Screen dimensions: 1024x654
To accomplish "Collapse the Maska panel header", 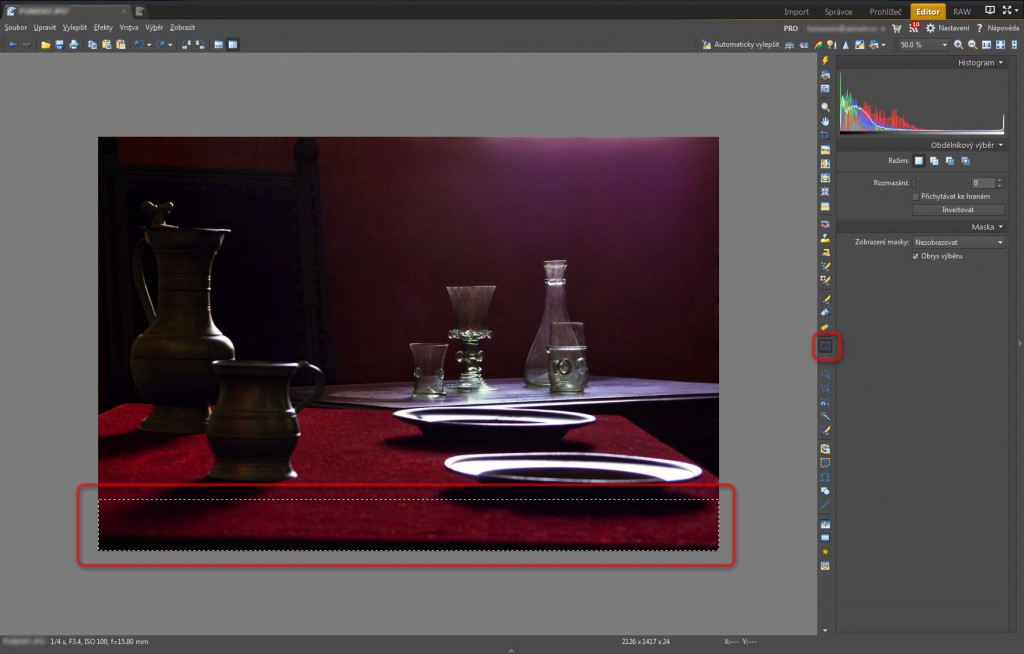I will tap(921, 227).
